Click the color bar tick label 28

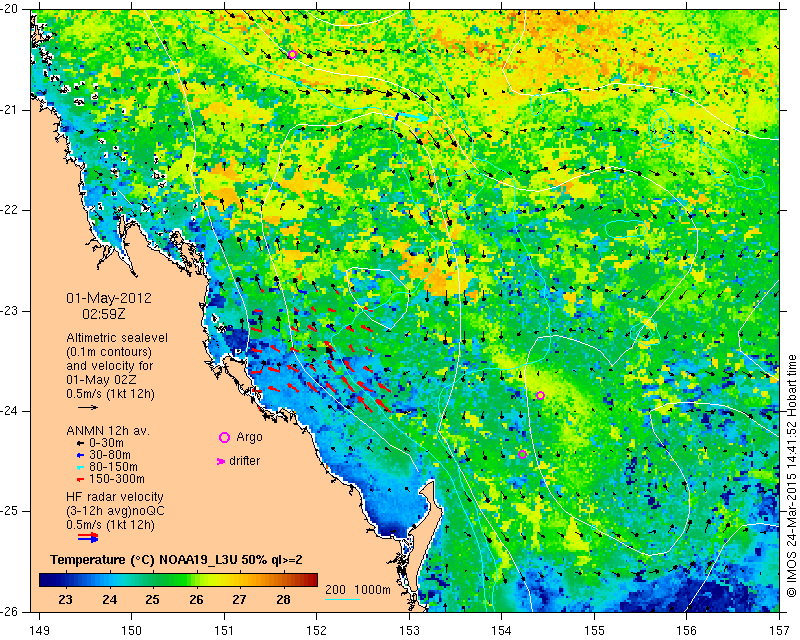[x=283, y=600]
